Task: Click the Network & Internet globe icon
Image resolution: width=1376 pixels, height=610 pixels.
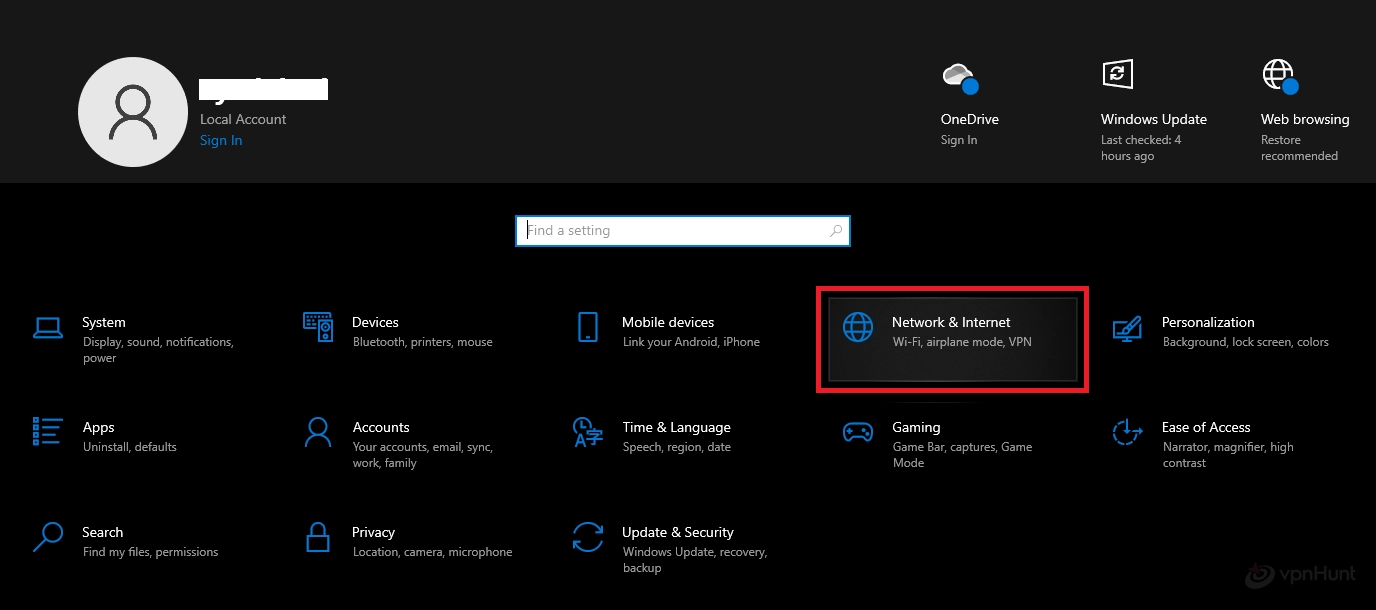Action: pos(858,327)
